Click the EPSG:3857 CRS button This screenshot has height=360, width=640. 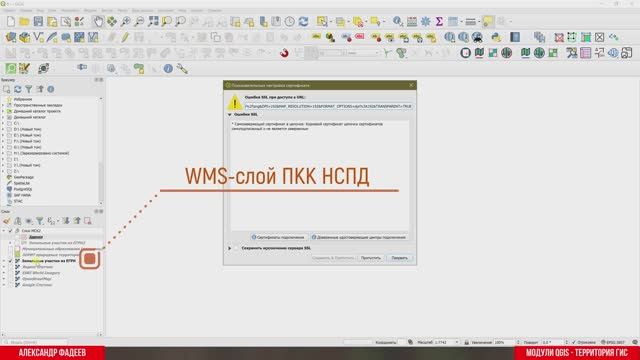613,342
